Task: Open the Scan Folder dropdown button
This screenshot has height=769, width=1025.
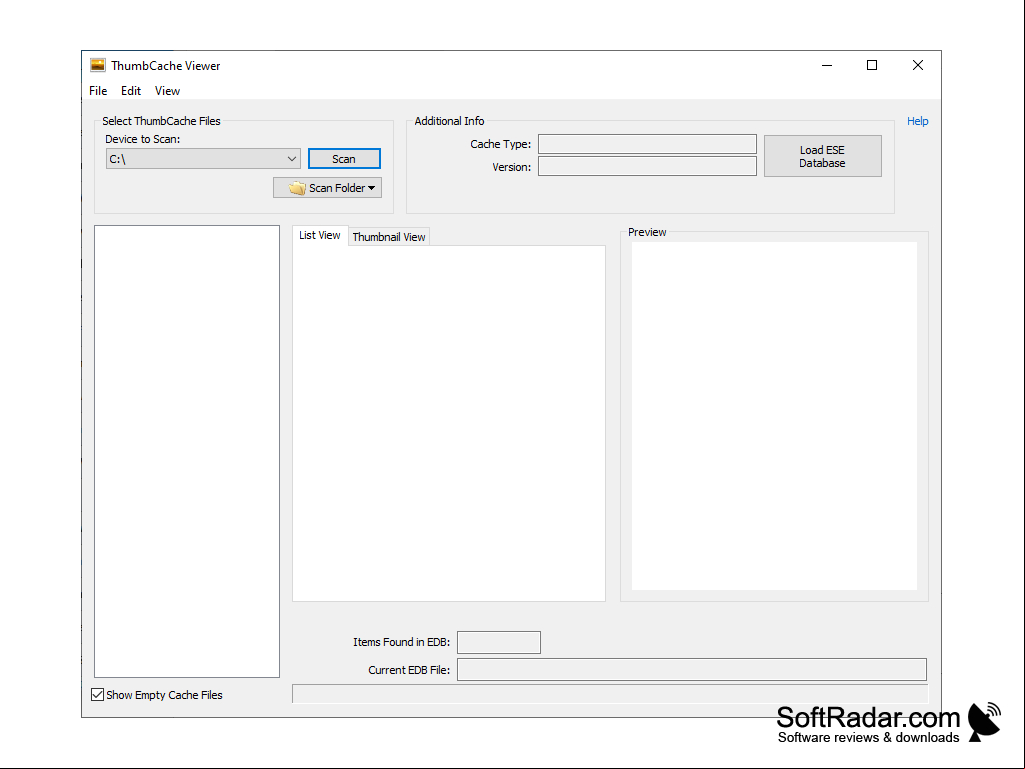Action: (328, 188)
